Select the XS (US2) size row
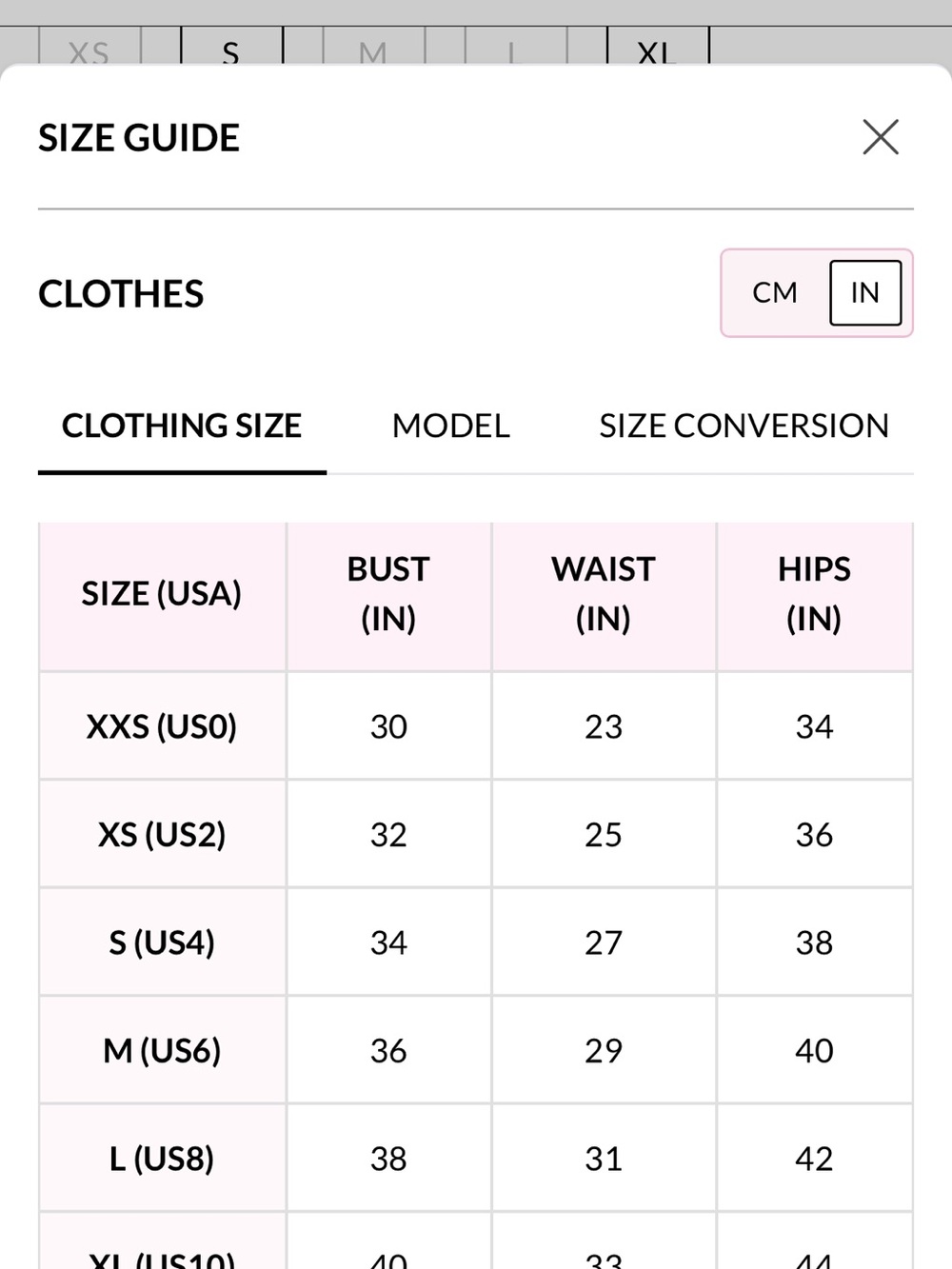Viewport: 952px width, 1269px height. [476, 834]
